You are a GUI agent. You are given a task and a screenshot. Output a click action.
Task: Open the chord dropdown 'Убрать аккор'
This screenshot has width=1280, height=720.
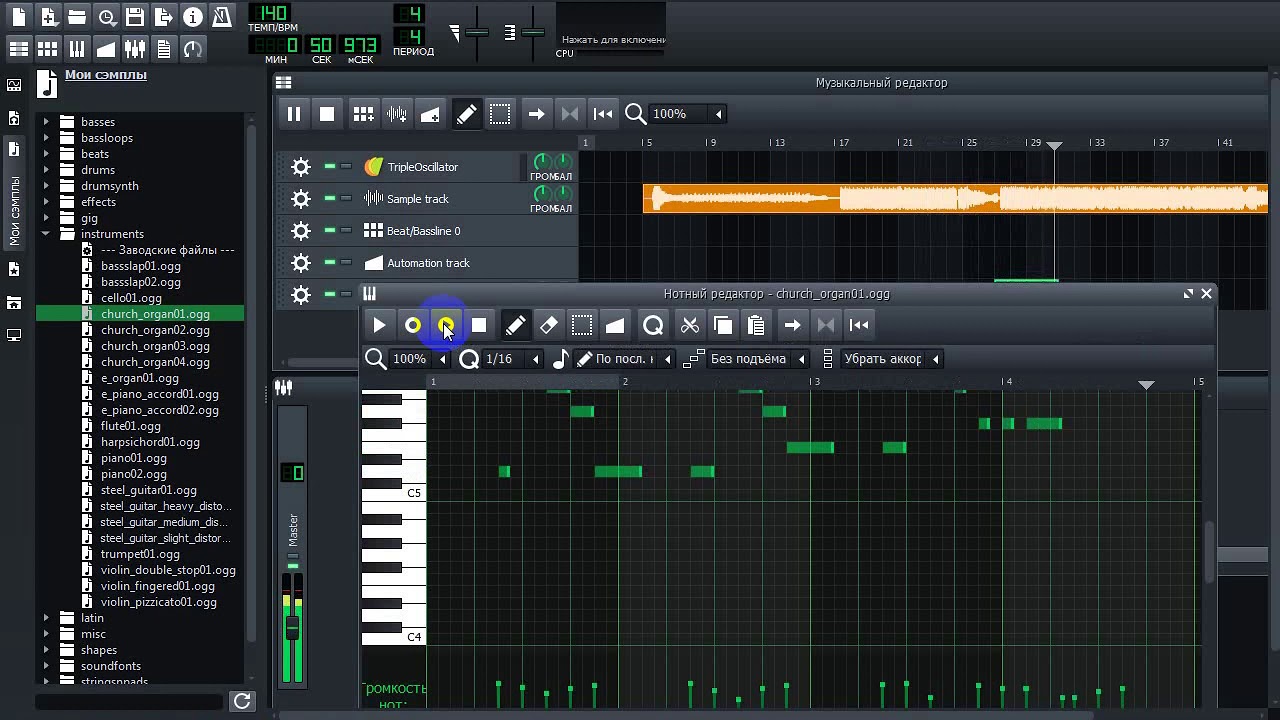pos(892,359)
